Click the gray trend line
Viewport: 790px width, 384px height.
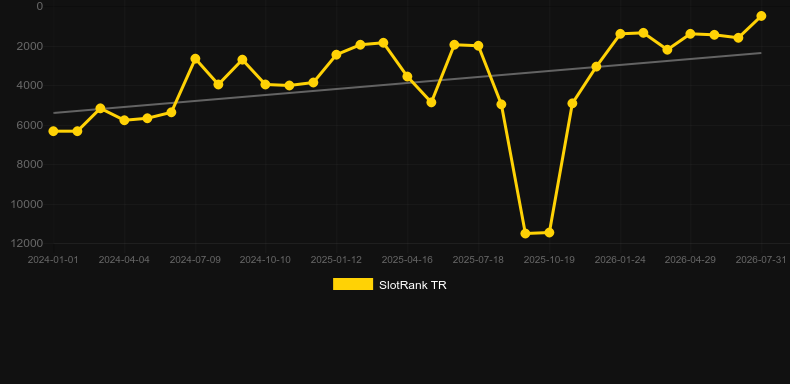click(x=407, y=82)
